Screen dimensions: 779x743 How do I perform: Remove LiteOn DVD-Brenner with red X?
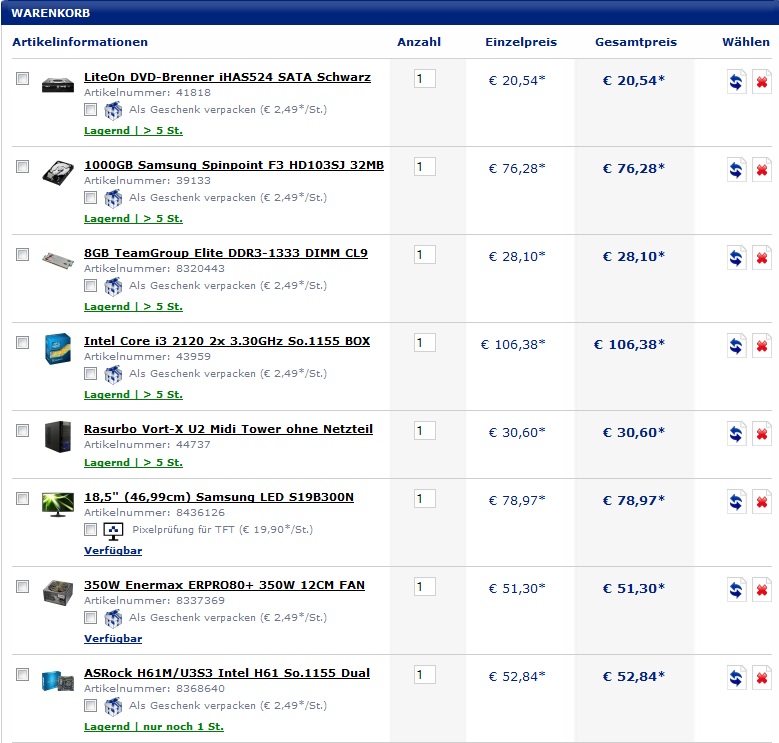[x=762, y=81]
